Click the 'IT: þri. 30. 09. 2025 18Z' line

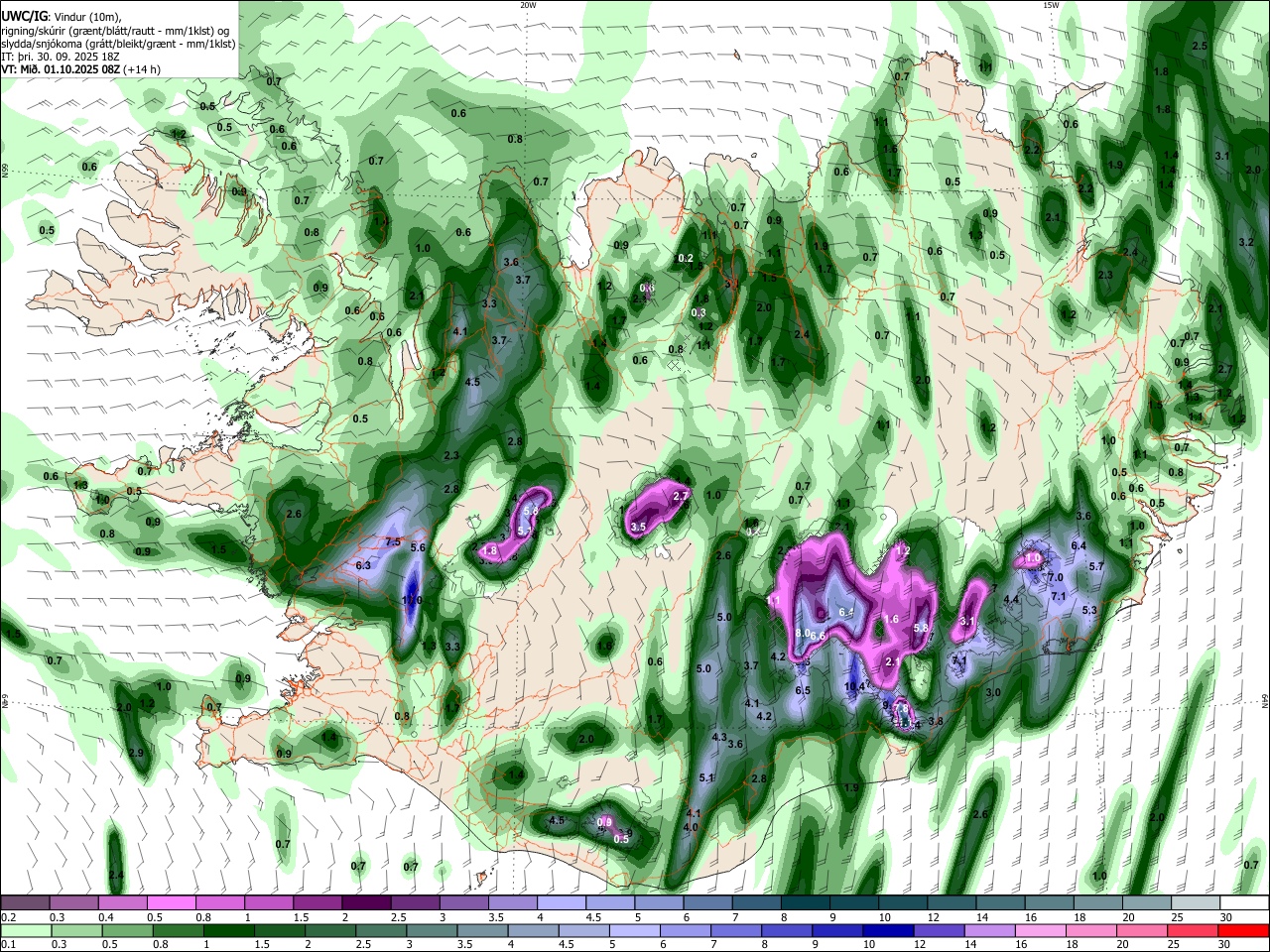pos(62,57)
